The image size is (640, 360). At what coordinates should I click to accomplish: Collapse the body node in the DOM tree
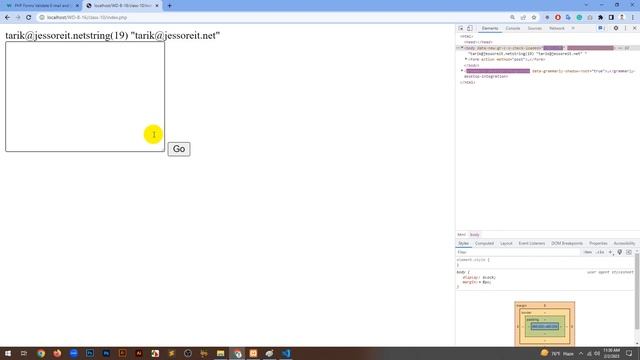pyautogui.click(x=462, y=48)
